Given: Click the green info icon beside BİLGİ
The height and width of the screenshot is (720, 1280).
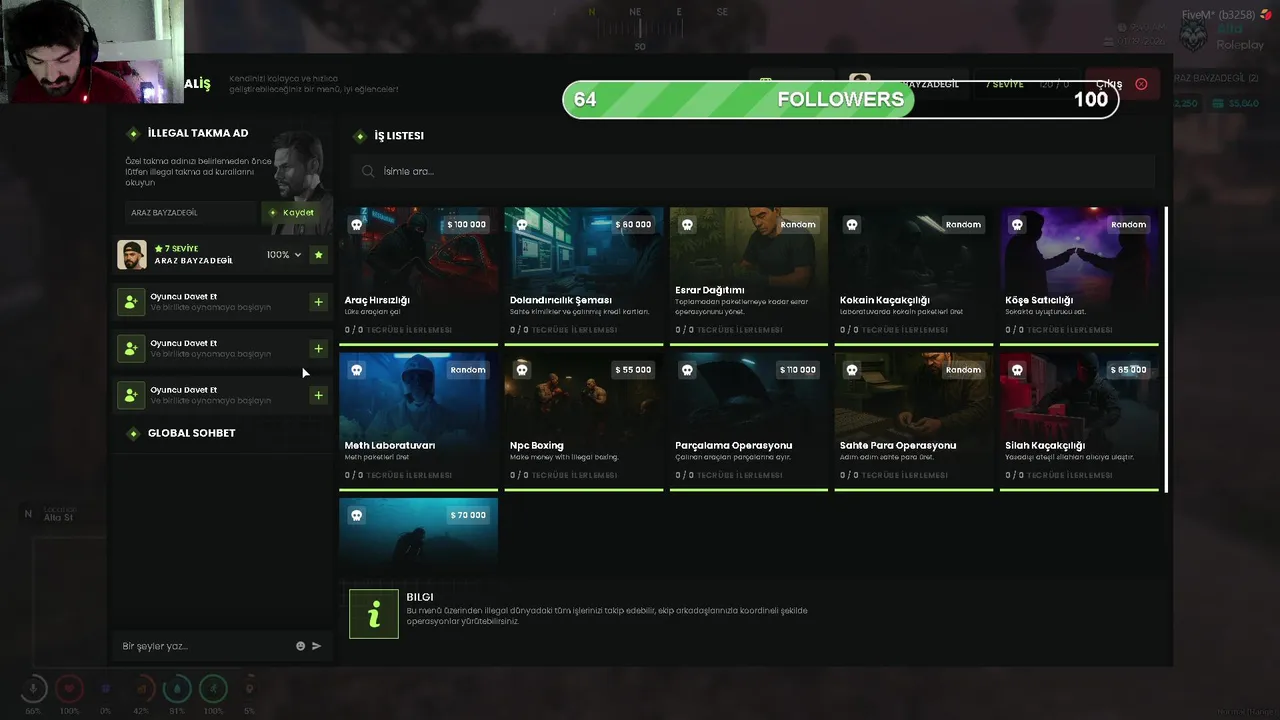Looking at the screenshot, I should 374,613.
